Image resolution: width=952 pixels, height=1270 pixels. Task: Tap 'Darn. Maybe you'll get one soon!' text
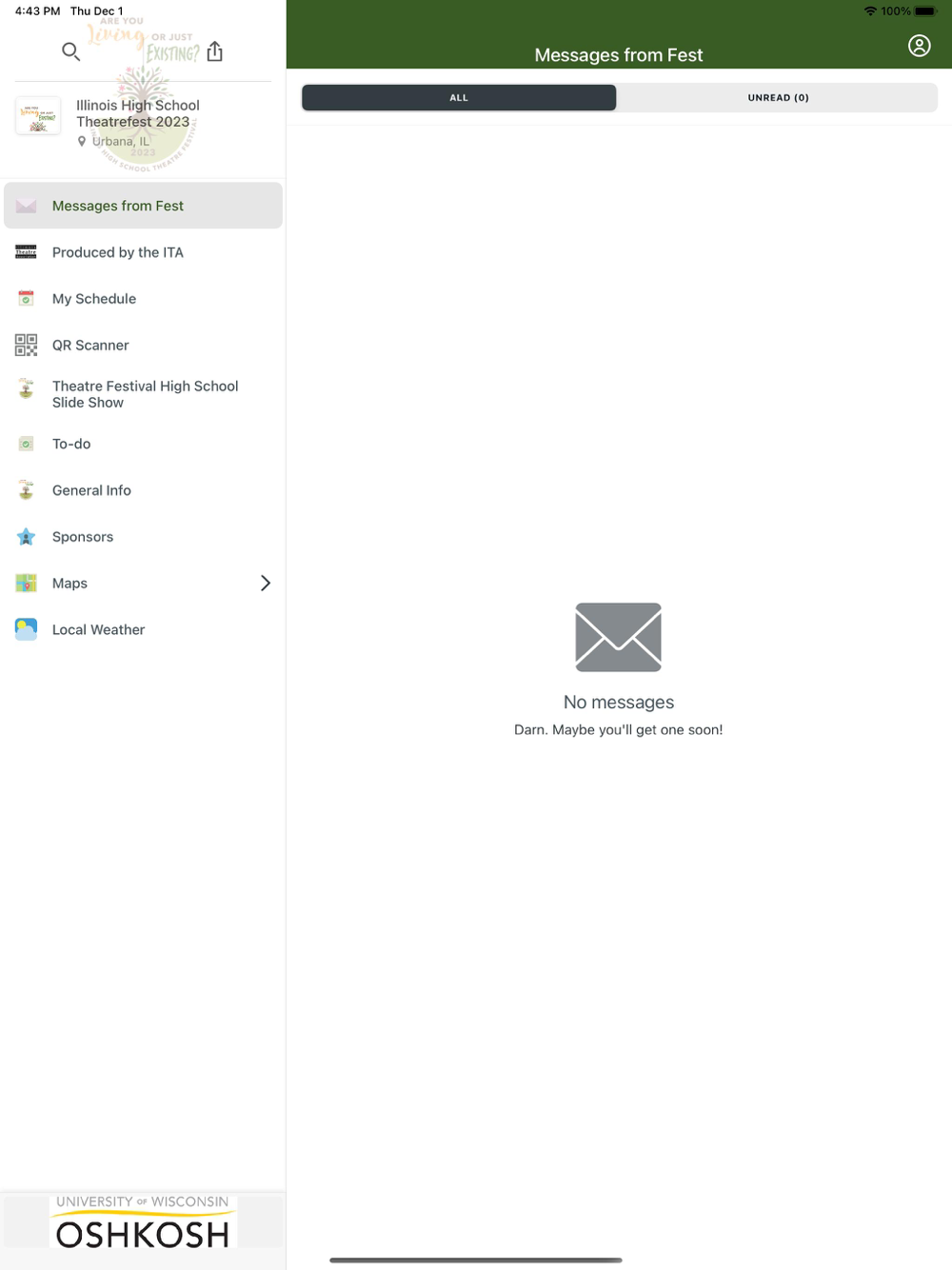(x=619, y=729)
